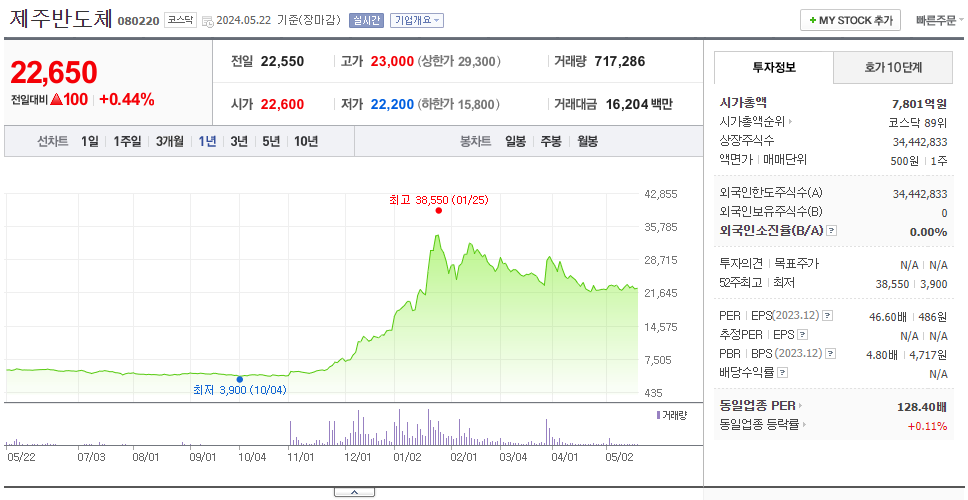This screenshot has height=500, width=968.
Task: Select the 10년 line chart period
Action: tap(306, 141)
